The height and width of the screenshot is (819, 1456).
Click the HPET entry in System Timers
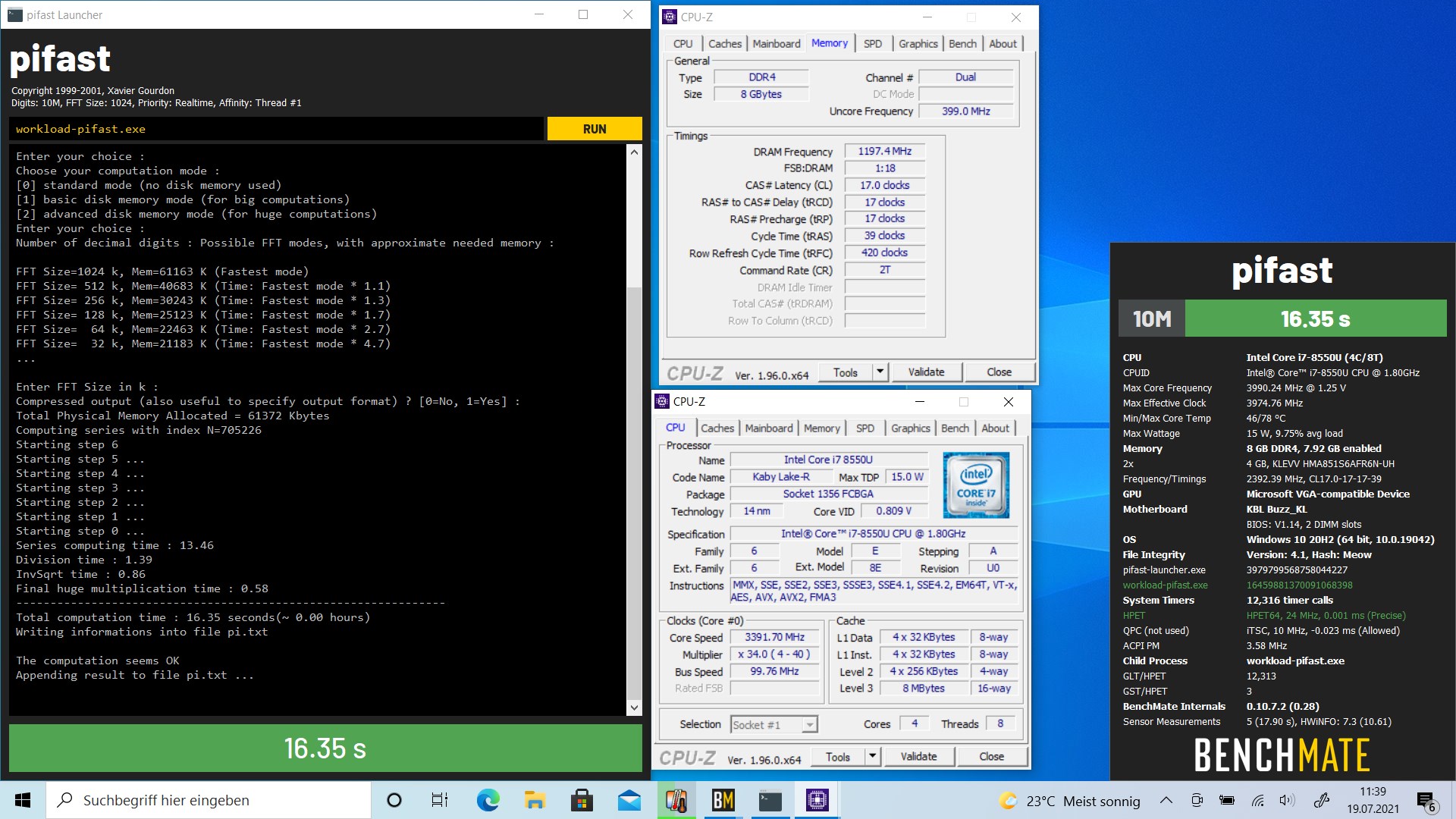(x=1134, y=616)
